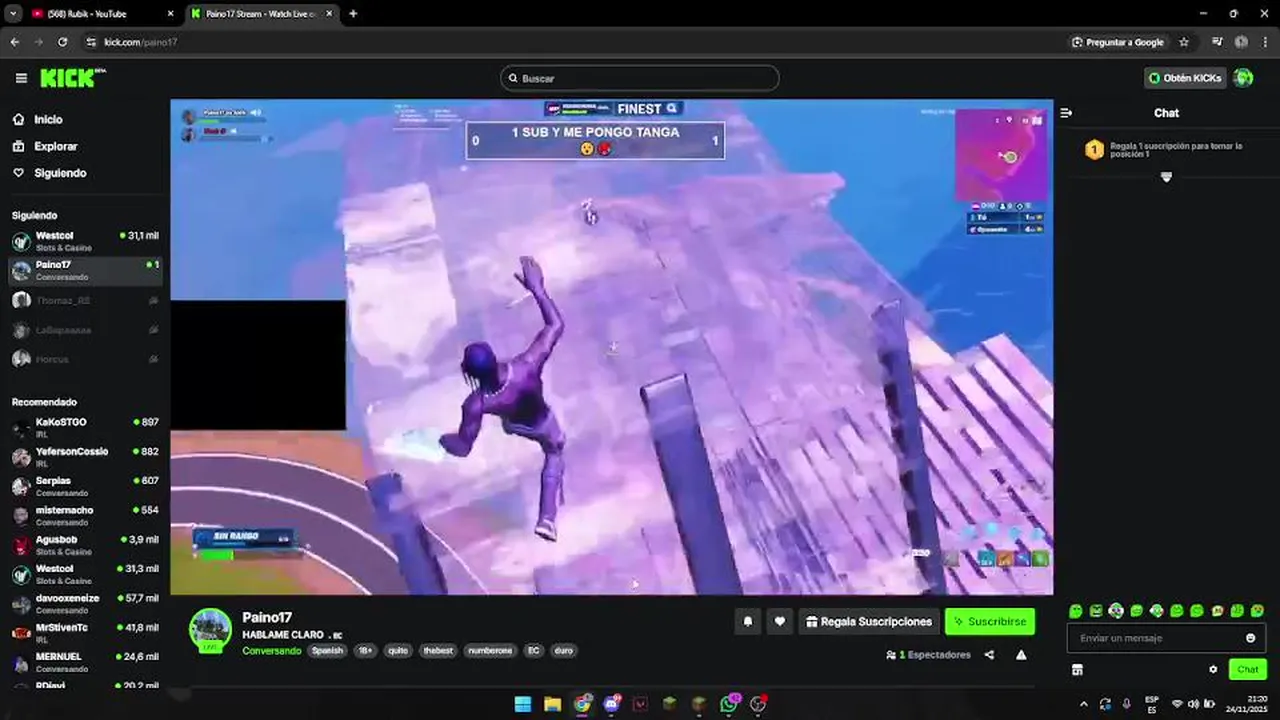Select the thebest tag
The width and height of the screenshot is (1280, 720).
coord(438,651)
